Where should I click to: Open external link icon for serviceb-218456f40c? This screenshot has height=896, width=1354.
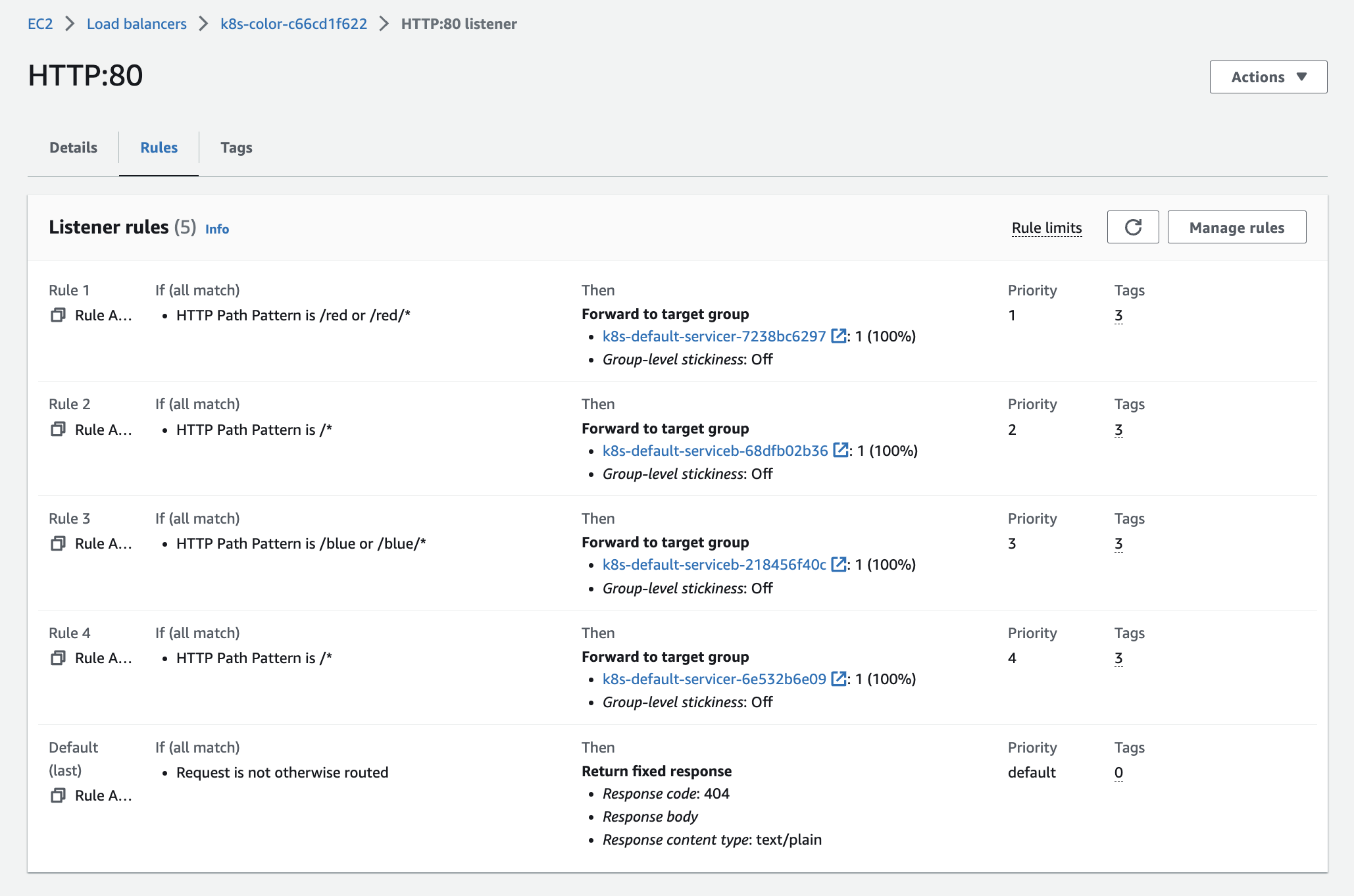pyautogui.click(x=838, y=564)
